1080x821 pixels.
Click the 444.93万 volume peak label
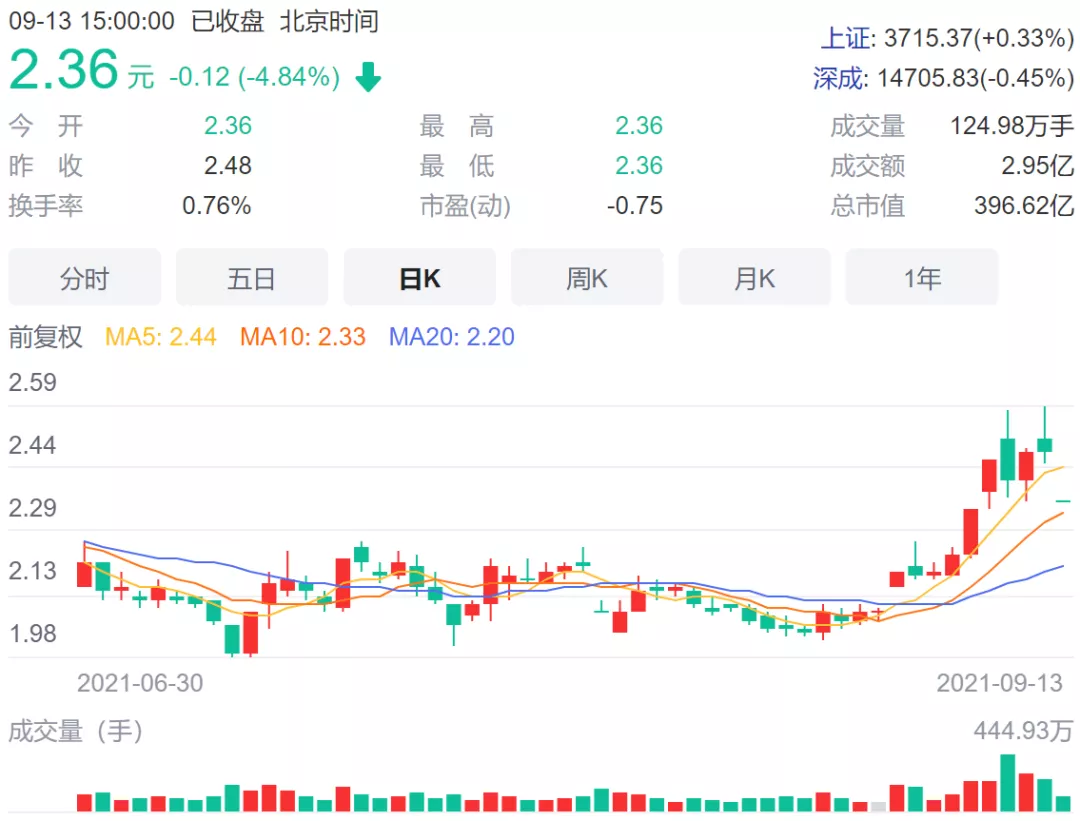pos(1022,732)
